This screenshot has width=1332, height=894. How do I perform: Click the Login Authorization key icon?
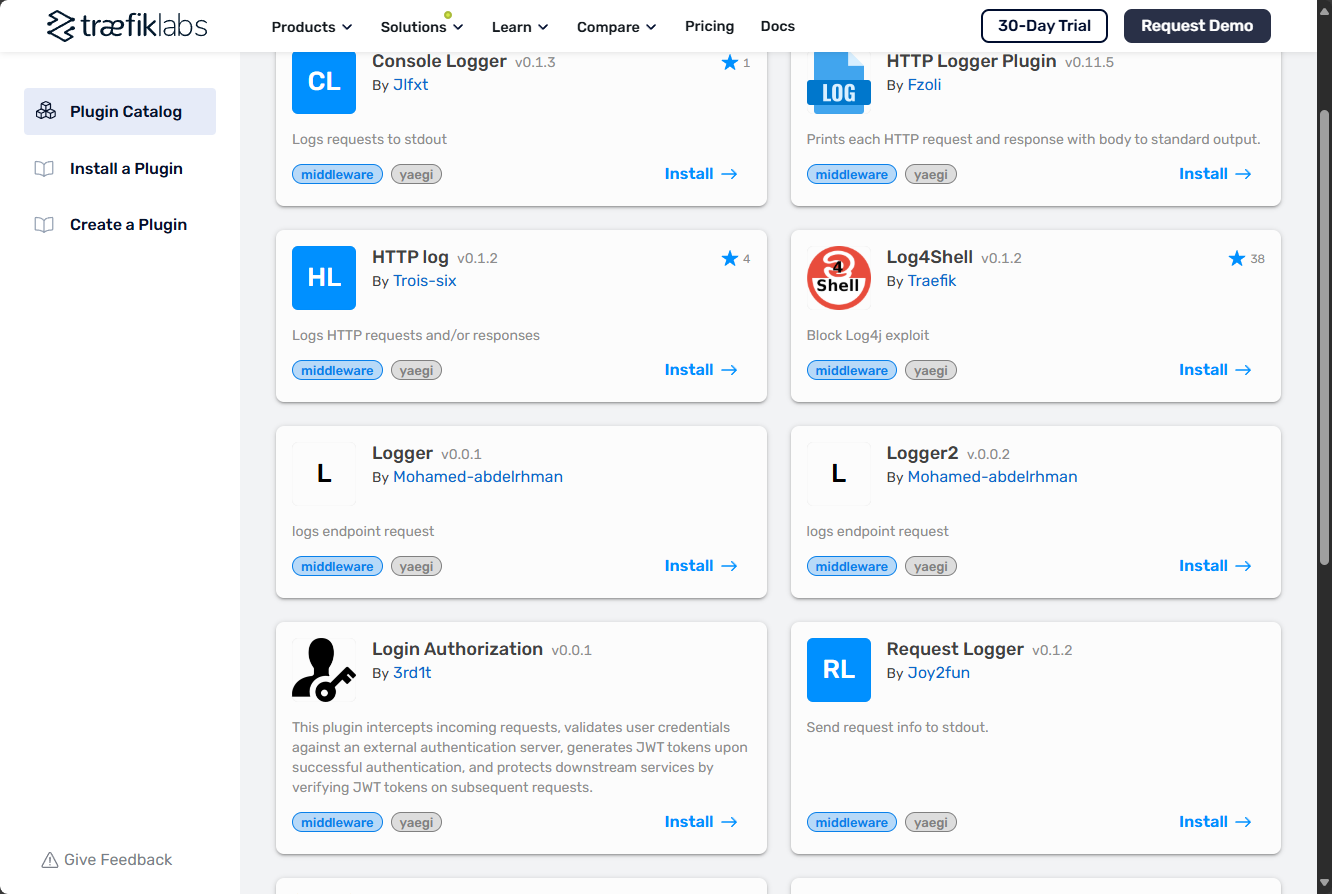point(324,669)
